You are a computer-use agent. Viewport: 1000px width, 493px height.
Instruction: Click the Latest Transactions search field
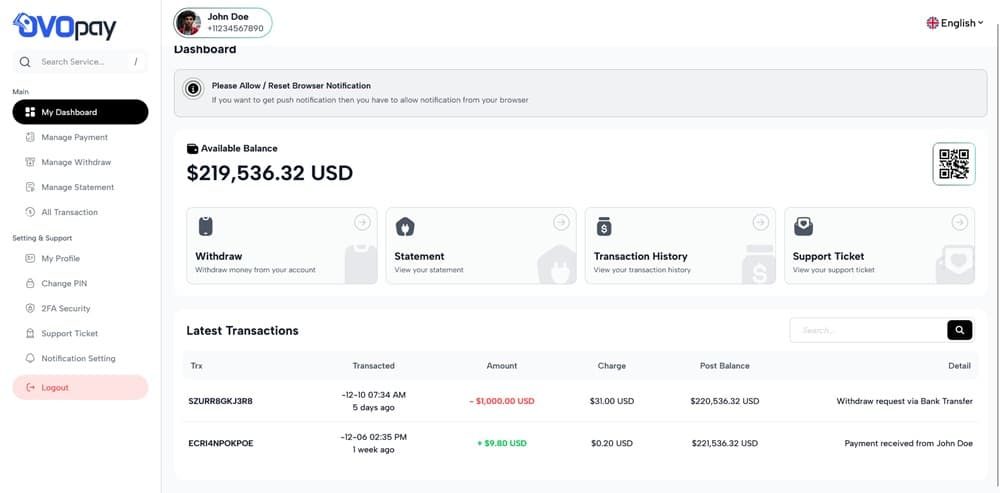click(867, 330)
